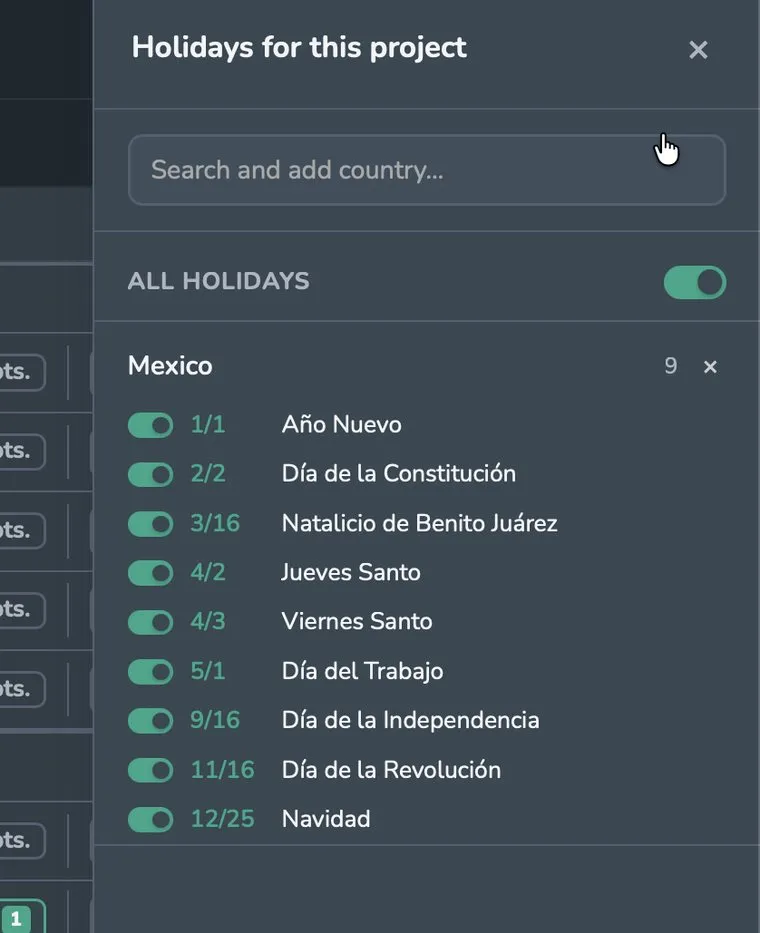The image size is (760, 933).
Task: Click the 12/25 date label
Action: click(x=222, y=819)
